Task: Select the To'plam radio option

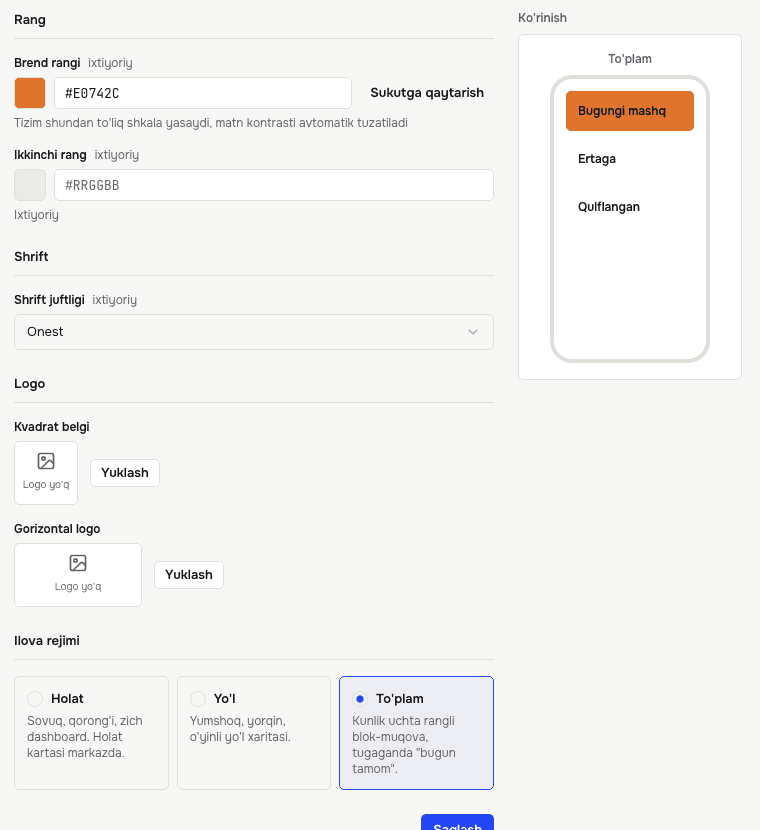Action: point(360,699)
